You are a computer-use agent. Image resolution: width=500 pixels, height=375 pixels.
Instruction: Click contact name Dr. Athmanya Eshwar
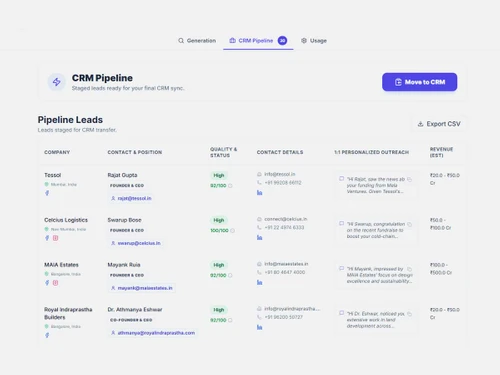pyautogui.click(x=135, y=310)
